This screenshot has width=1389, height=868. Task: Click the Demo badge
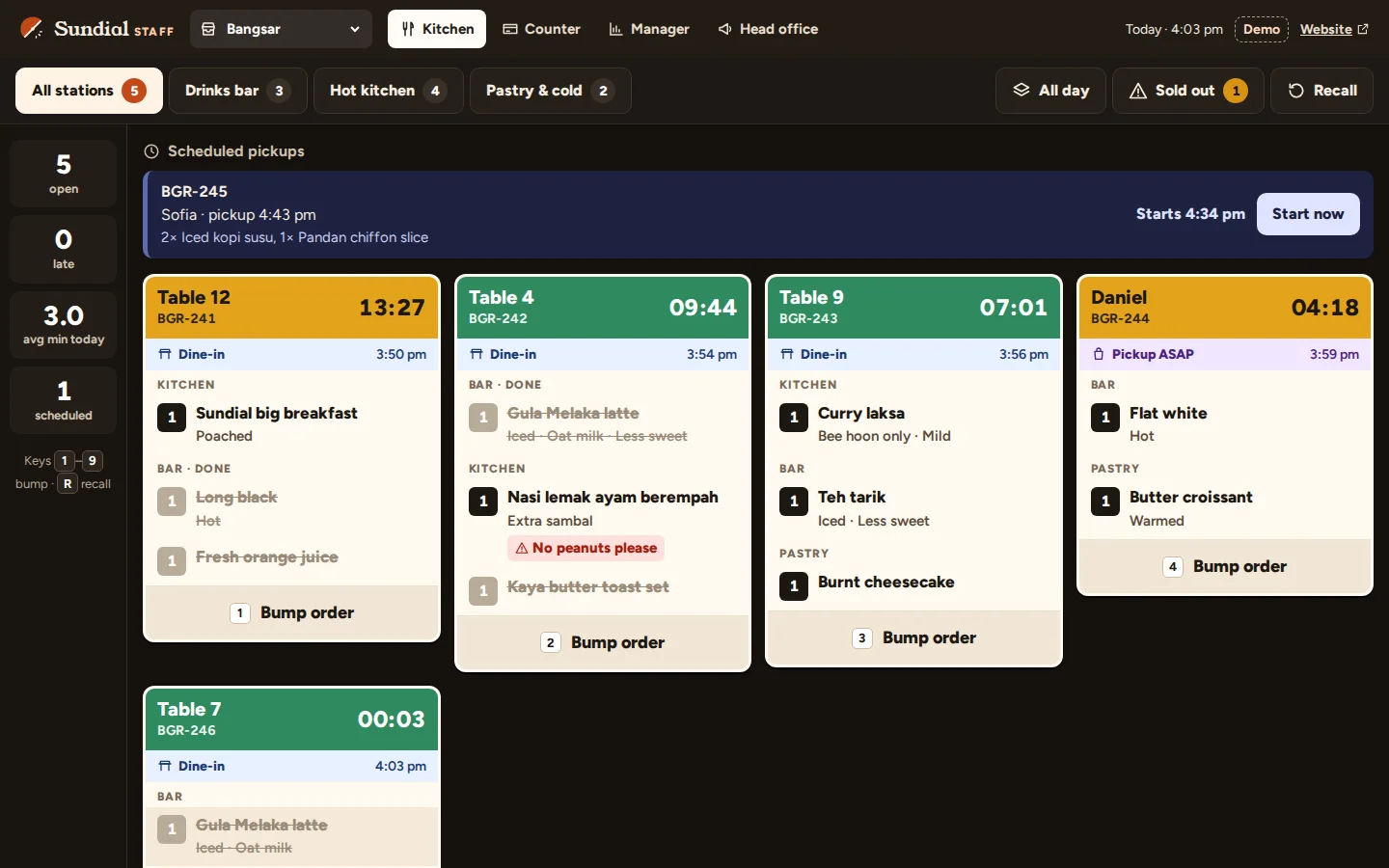[x=1262, y=29]
